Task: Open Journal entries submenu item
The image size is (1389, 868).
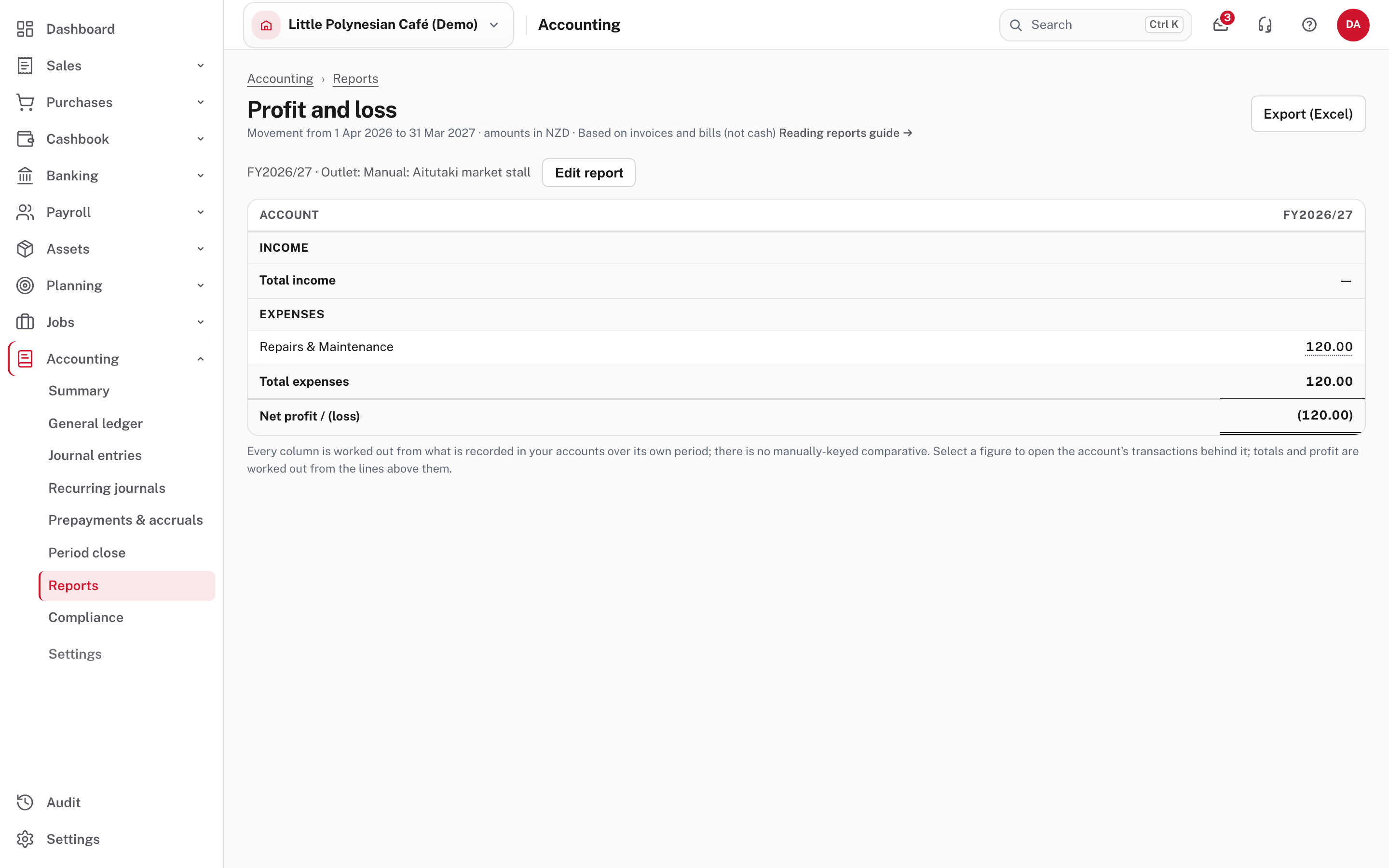Action: click(x=95, y=455)
